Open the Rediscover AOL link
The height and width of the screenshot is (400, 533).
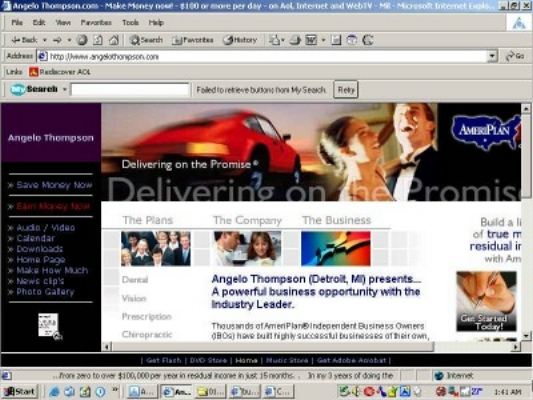click(60, 72)
